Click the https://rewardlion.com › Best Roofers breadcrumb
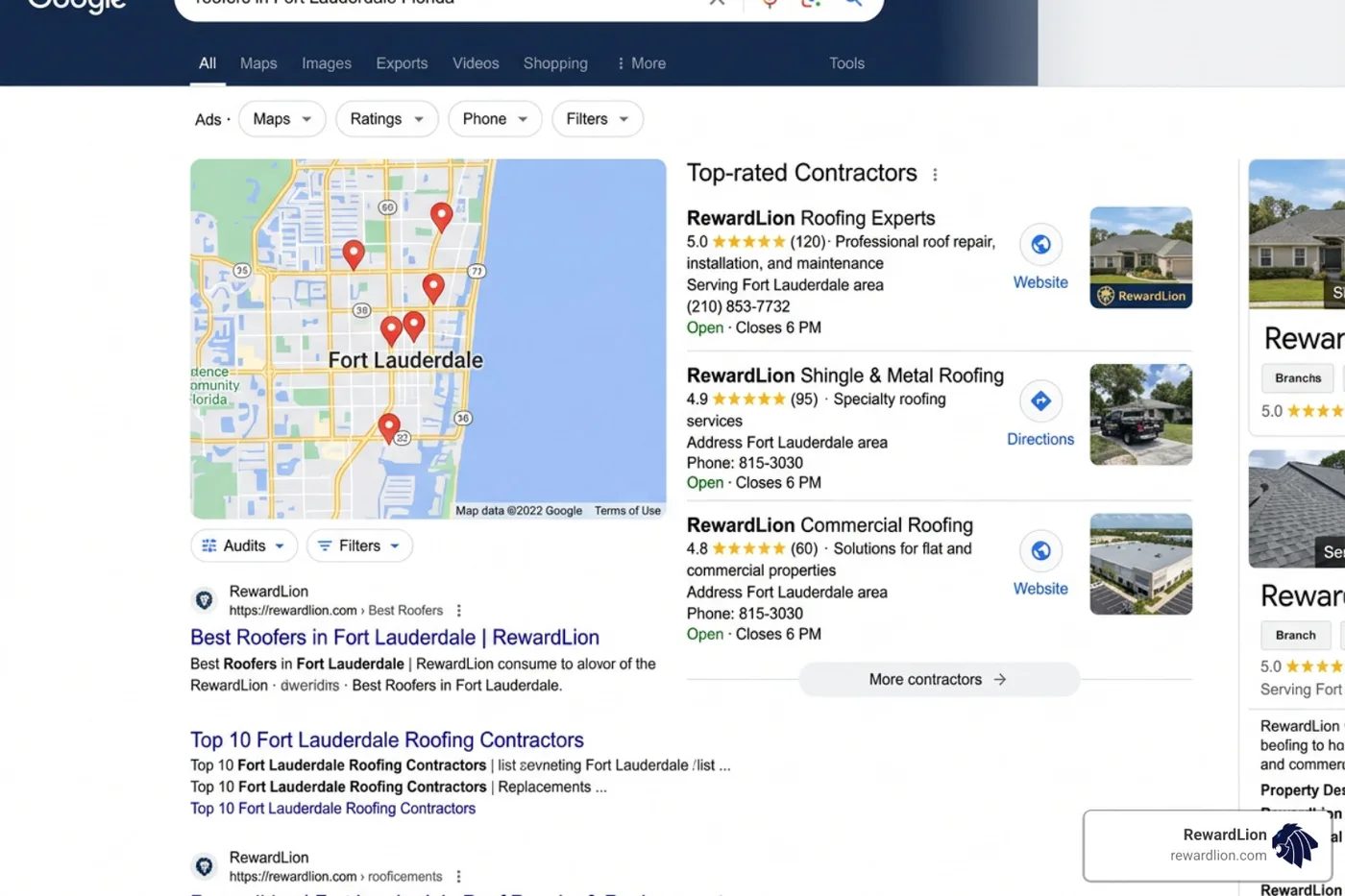The height and width of the screenshot is (896, 1345). tap(335, 611)
